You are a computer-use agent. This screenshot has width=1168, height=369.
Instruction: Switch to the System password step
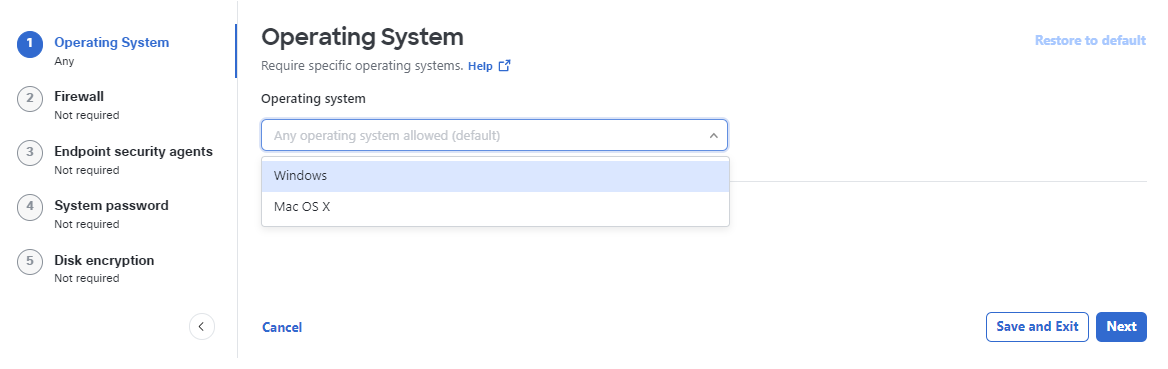click(112, 205)
